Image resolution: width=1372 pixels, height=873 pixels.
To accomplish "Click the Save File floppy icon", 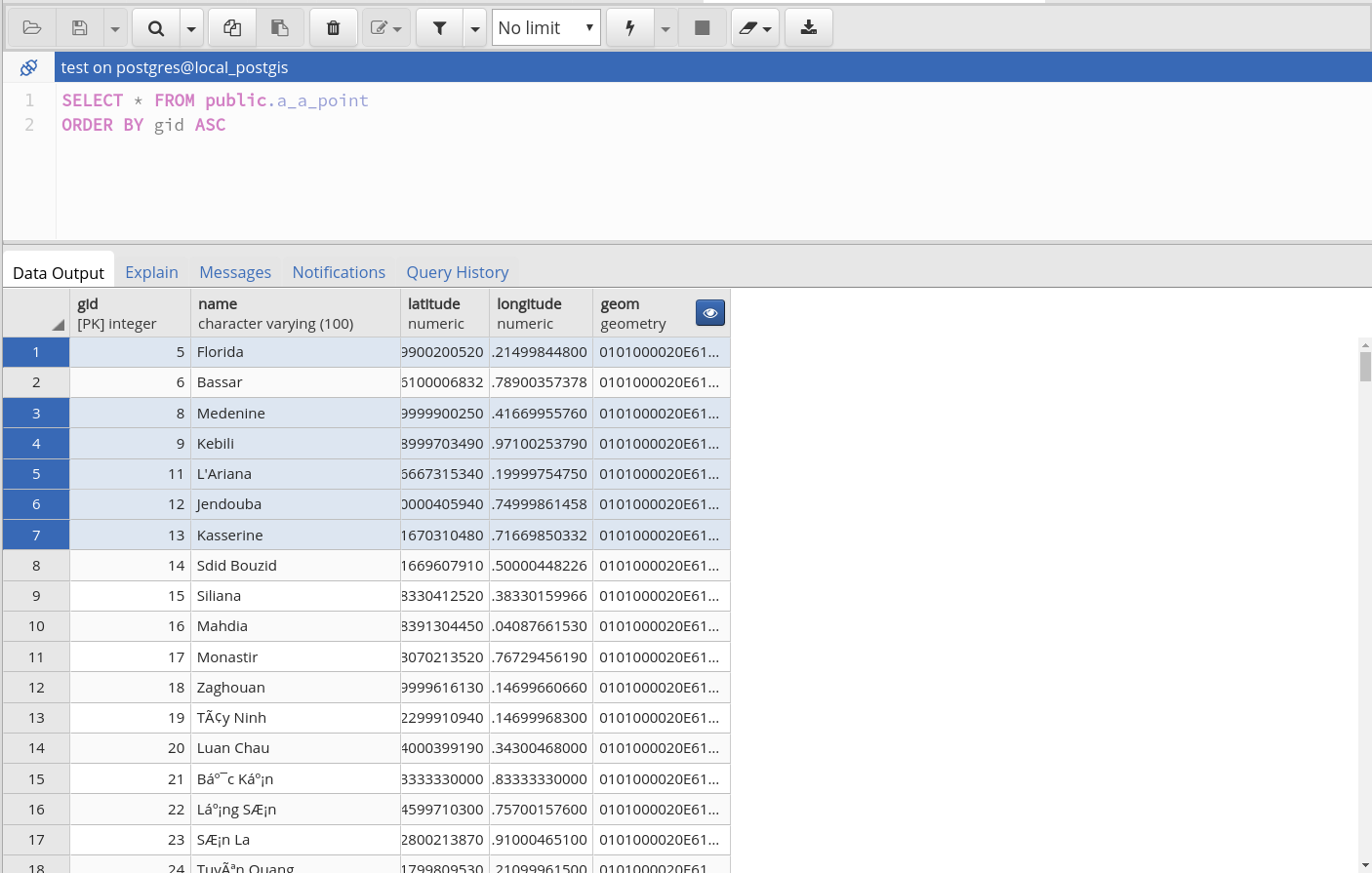I will [80, 28].
